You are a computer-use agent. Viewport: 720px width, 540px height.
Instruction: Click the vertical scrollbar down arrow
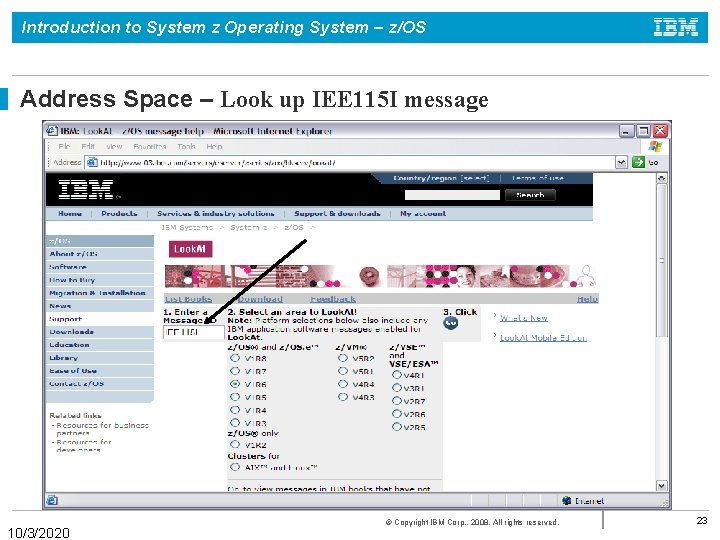click(x=661, y=485)
